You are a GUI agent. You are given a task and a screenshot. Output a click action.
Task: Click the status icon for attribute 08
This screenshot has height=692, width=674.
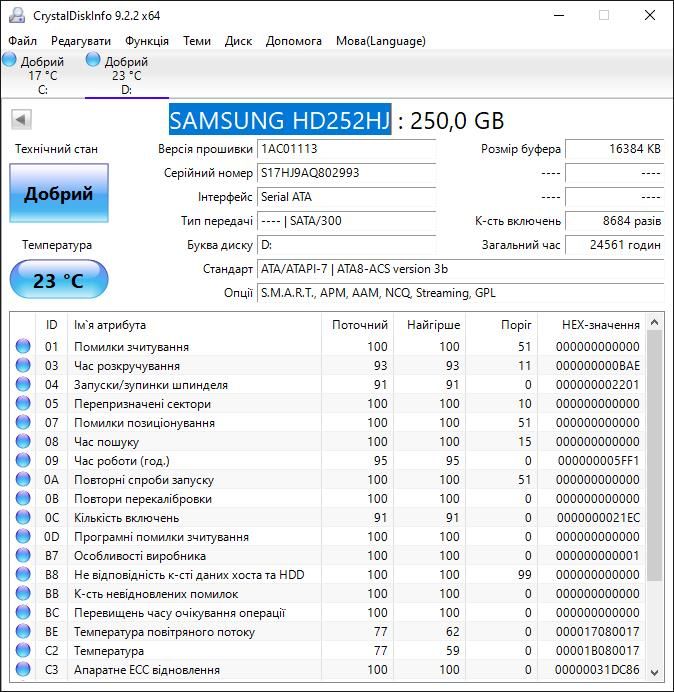[23, 441]
